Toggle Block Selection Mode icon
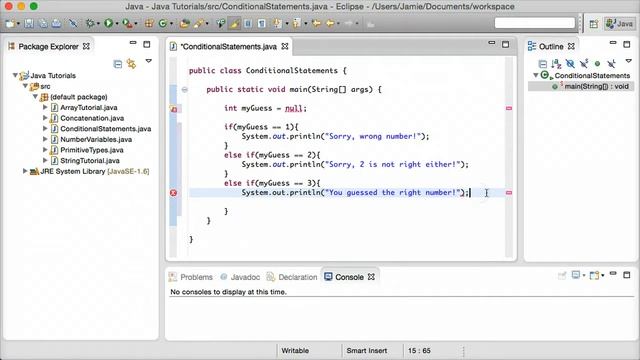640x360 pixels. (248, 24)
